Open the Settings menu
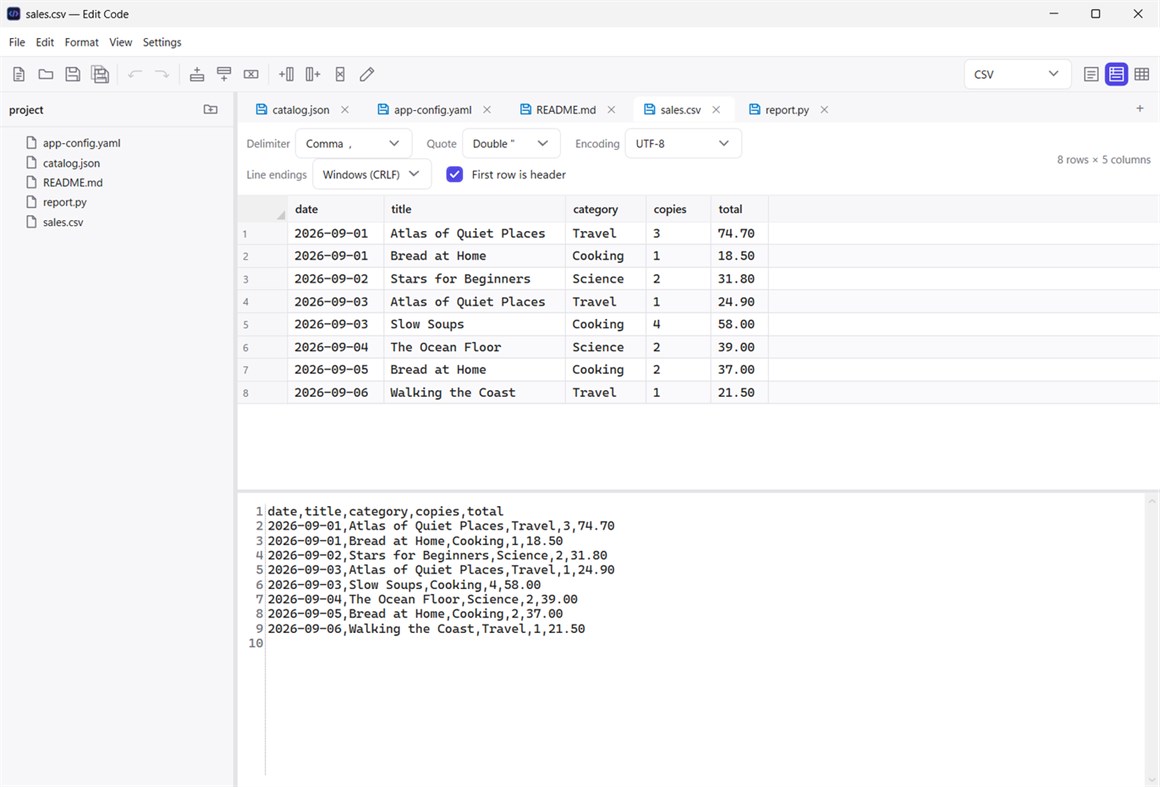The height and width of the screenshot is (787, 1160). (162, 42)
